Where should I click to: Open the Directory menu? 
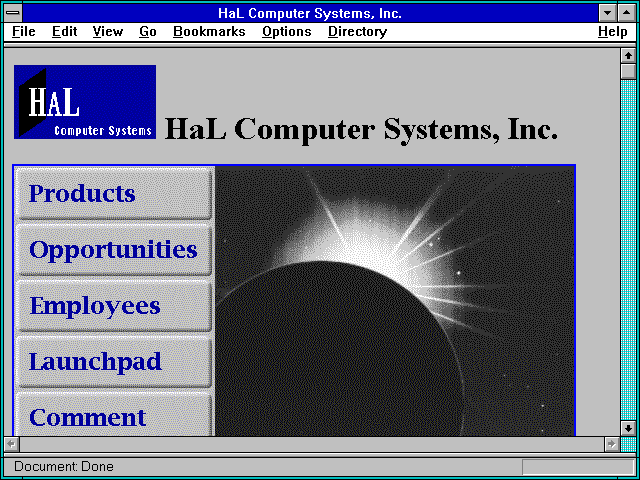click(x=358, y=32)
